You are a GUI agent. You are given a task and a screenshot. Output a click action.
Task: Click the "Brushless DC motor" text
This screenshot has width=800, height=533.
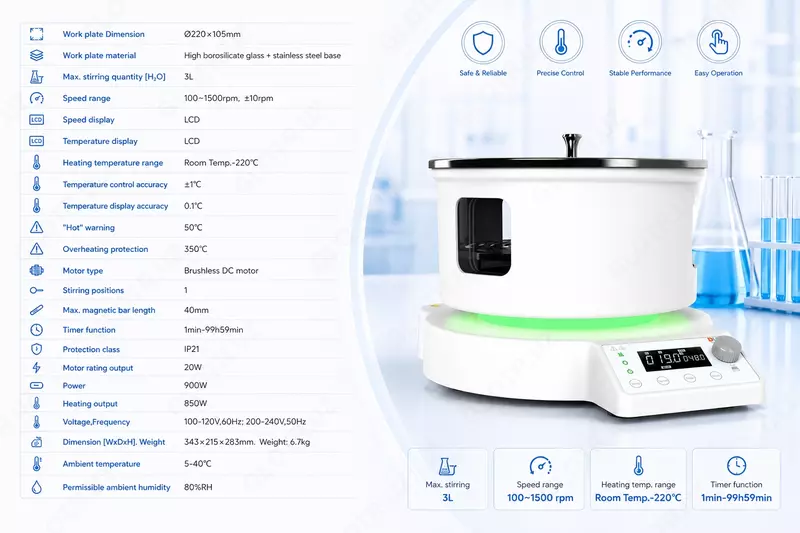(221, 271)
